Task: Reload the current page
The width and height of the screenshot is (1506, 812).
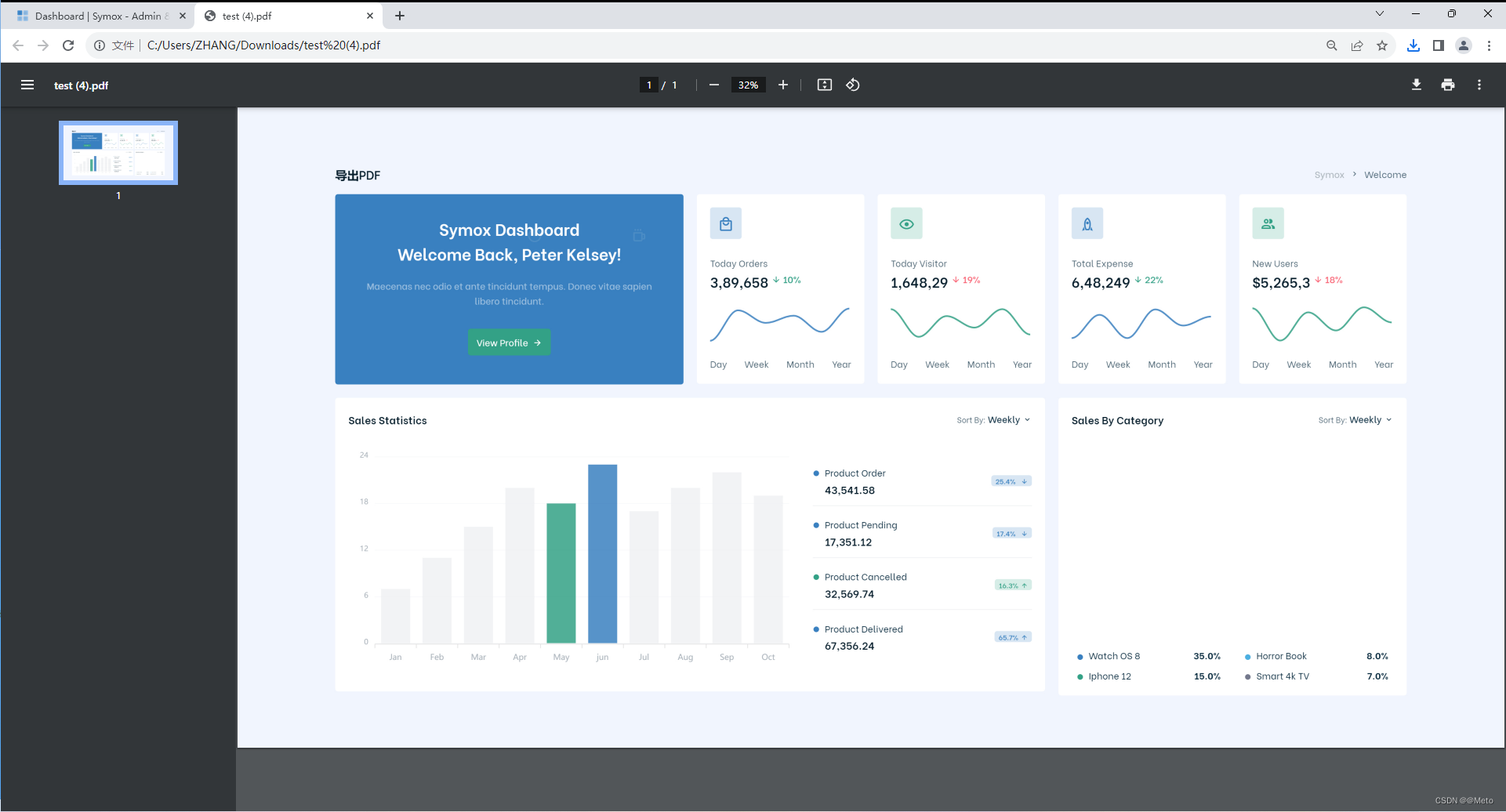Action: [x=68, y=45]
